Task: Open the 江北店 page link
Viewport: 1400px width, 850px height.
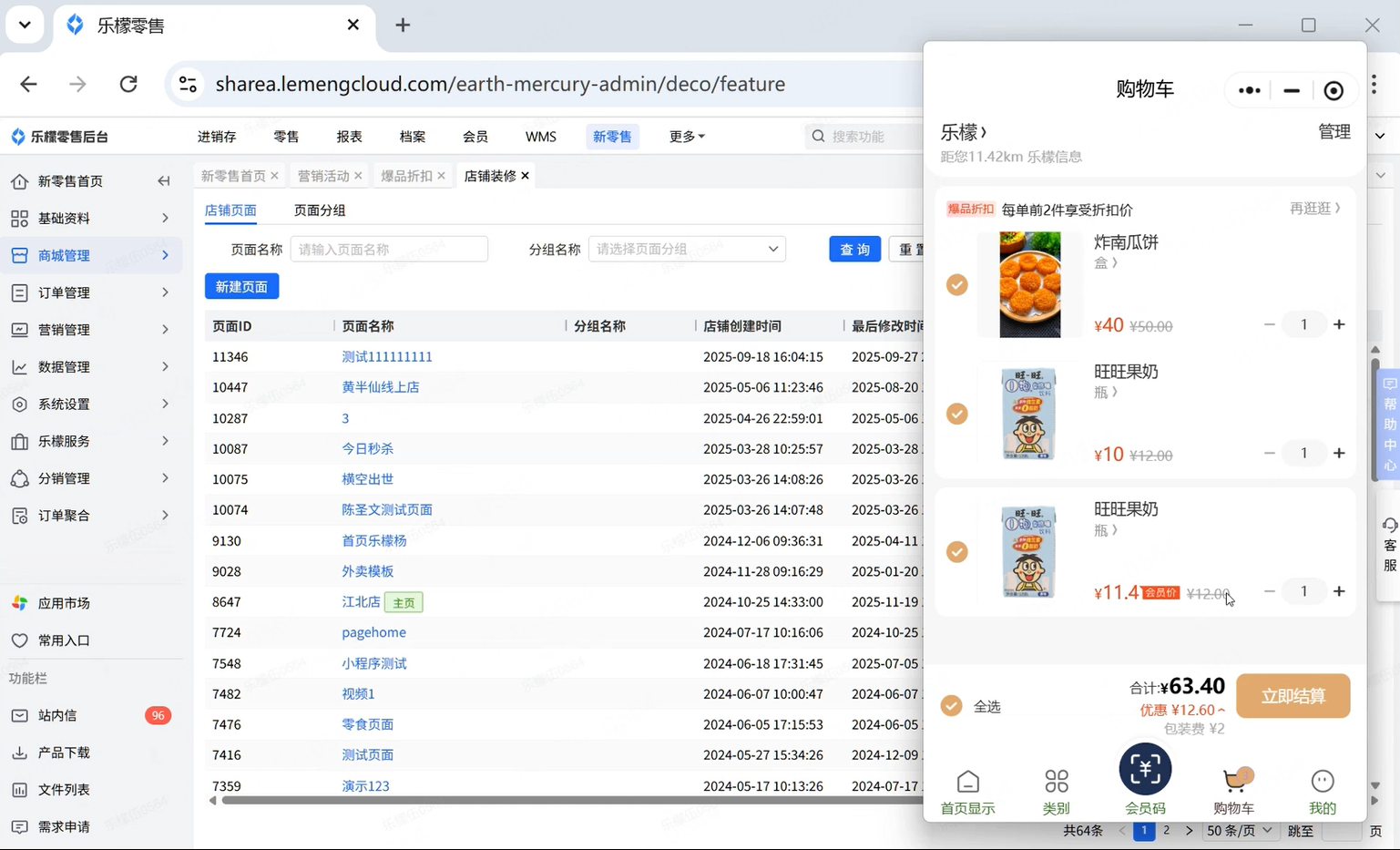Action: [x=361, y=602]
